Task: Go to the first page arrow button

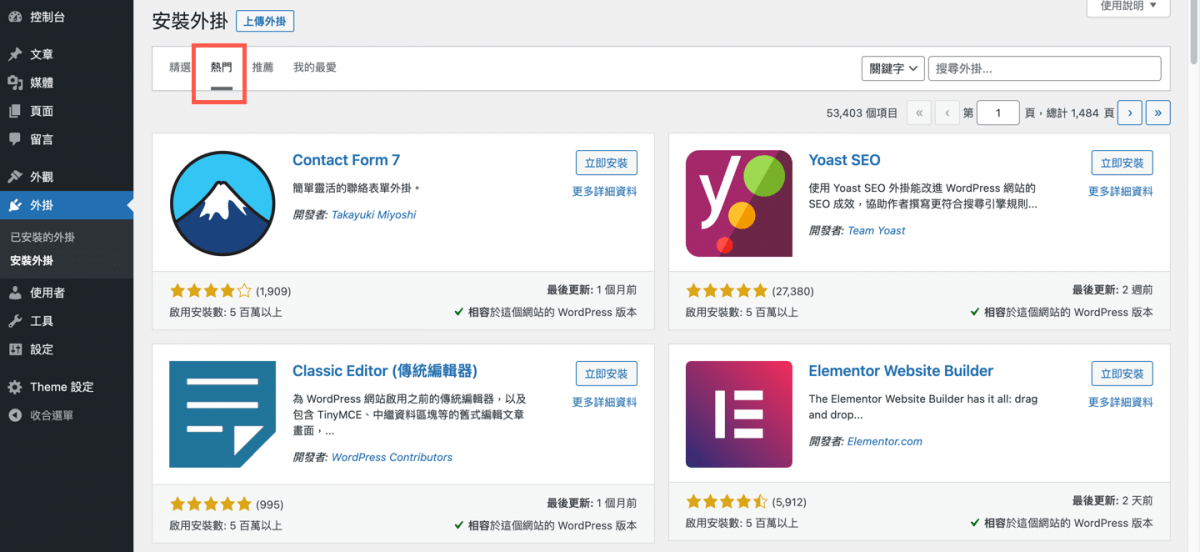Action: pos(919,113)
